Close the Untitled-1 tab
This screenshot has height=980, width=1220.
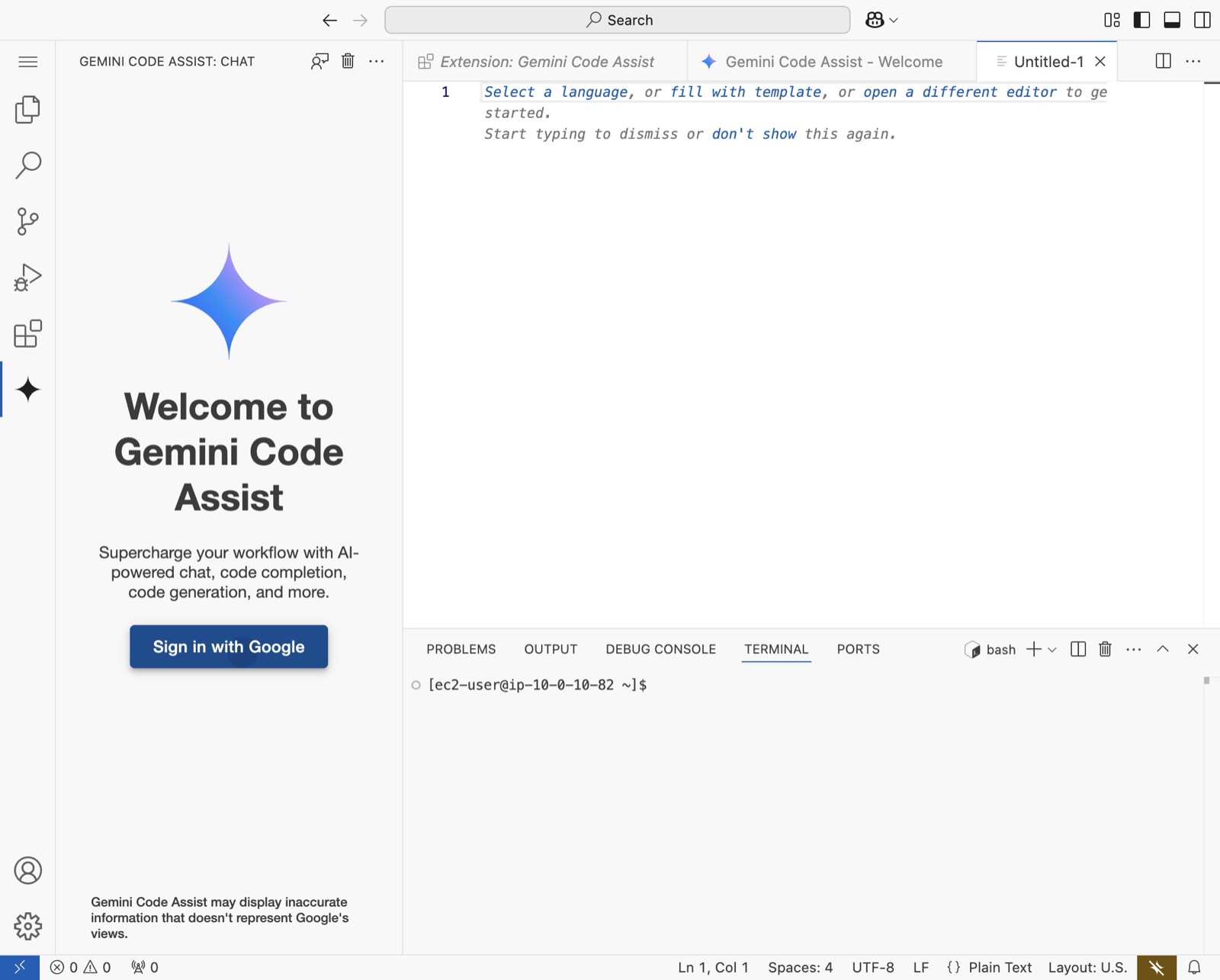click(1100, 62)
